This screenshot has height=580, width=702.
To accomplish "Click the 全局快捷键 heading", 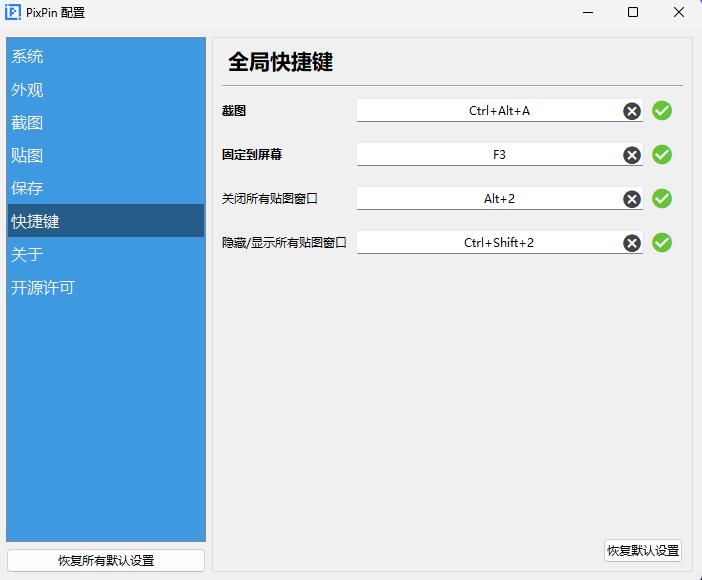I will pyautogui.click(x=281, y=62).
